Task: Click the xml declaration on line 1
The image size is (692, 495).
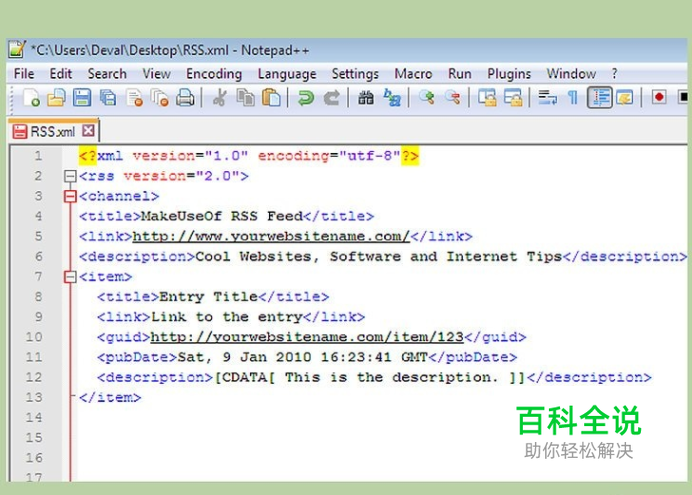Action: point(248,156)
